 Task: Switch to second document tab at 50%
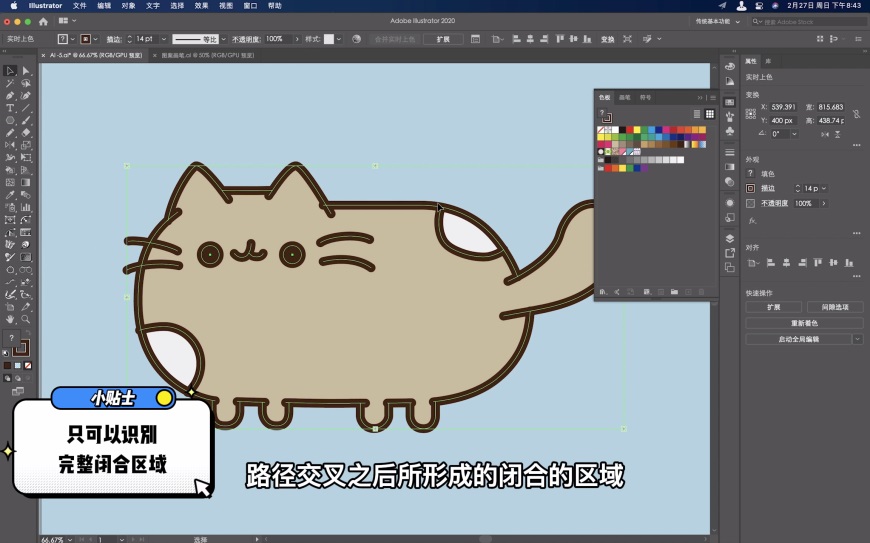coord(207,55)
